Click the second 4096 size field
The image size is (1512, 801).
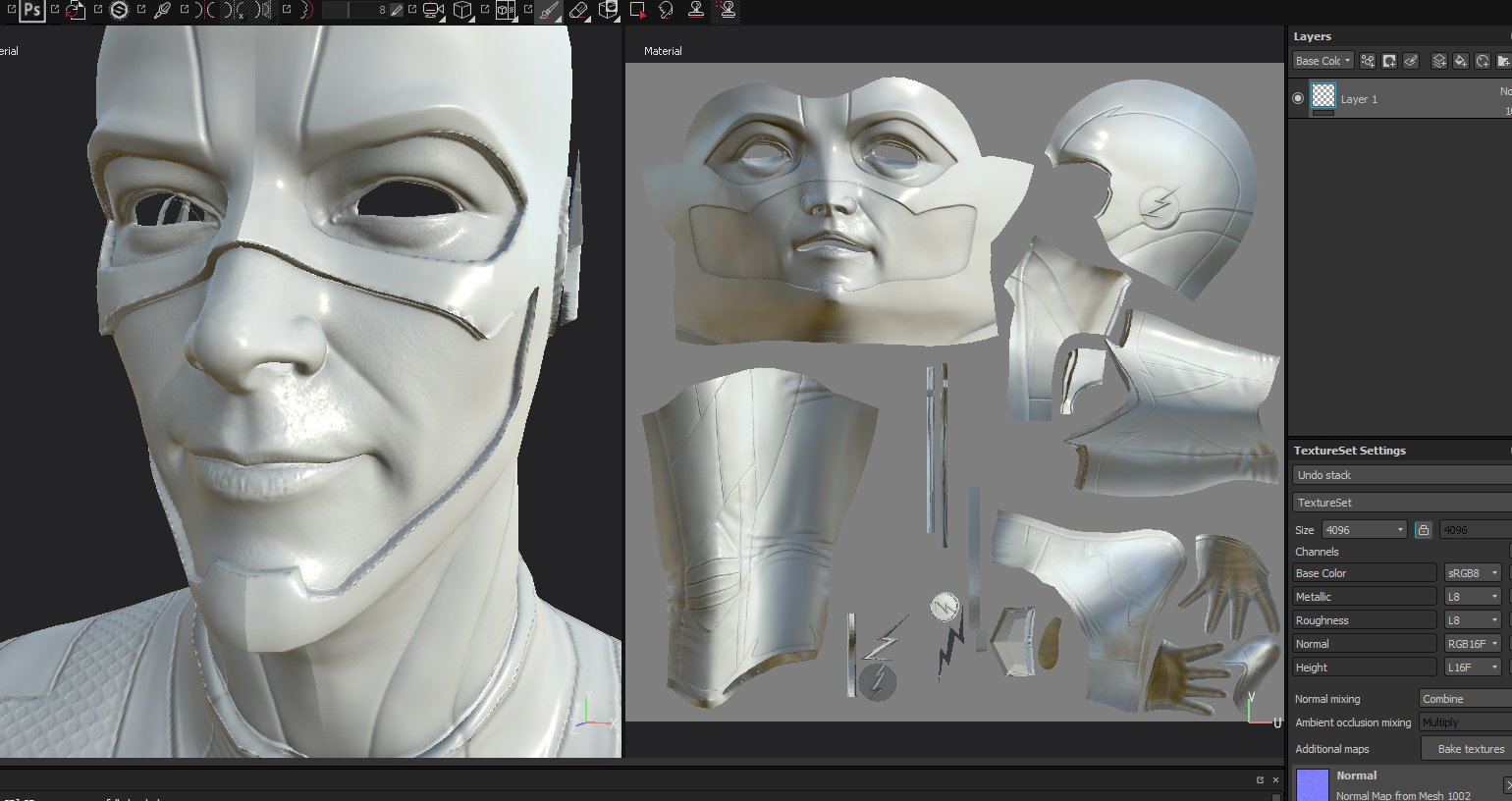(1476, 529)
